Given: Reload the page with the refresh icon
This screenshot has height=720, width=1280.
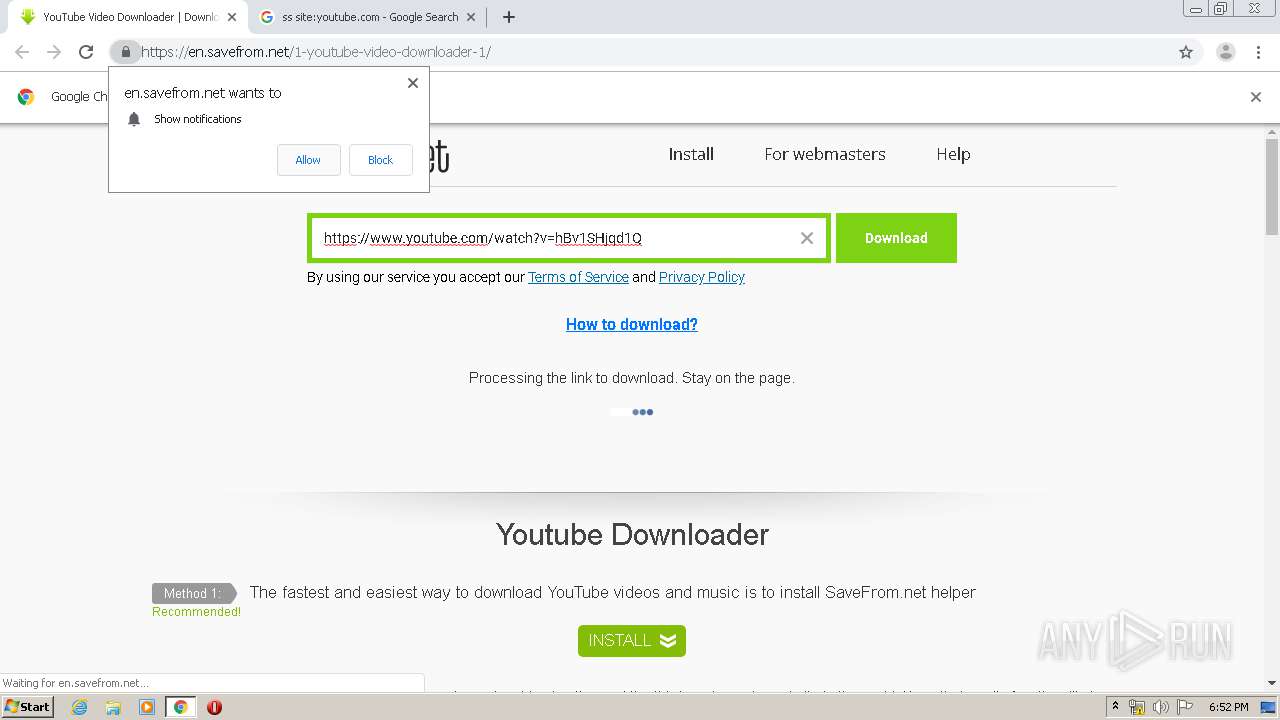Looking at the screenshot, I should click(x=86, y=52).
